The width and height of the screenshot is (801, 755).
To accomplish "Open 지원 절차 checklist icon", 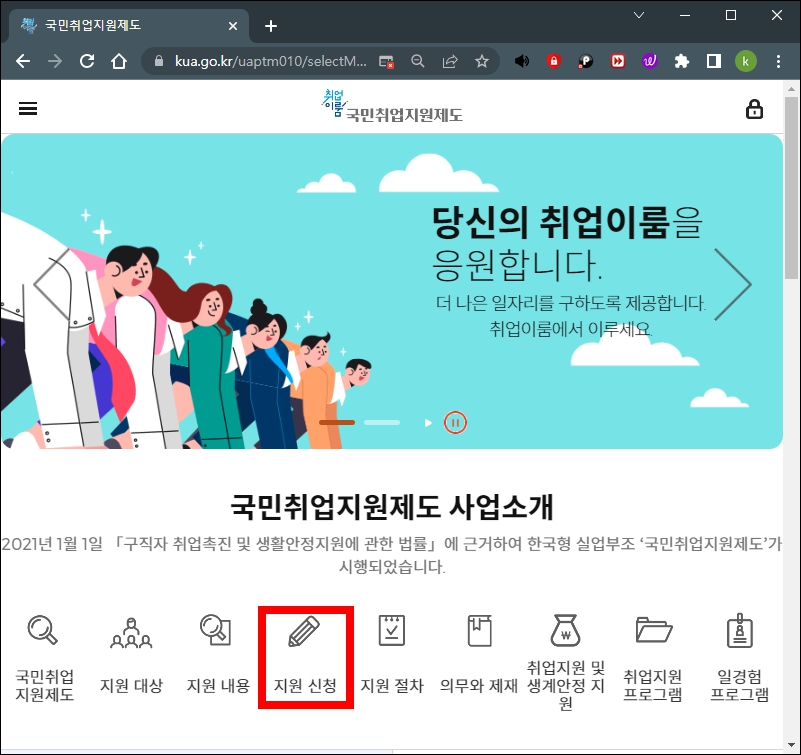I will 391,631.
